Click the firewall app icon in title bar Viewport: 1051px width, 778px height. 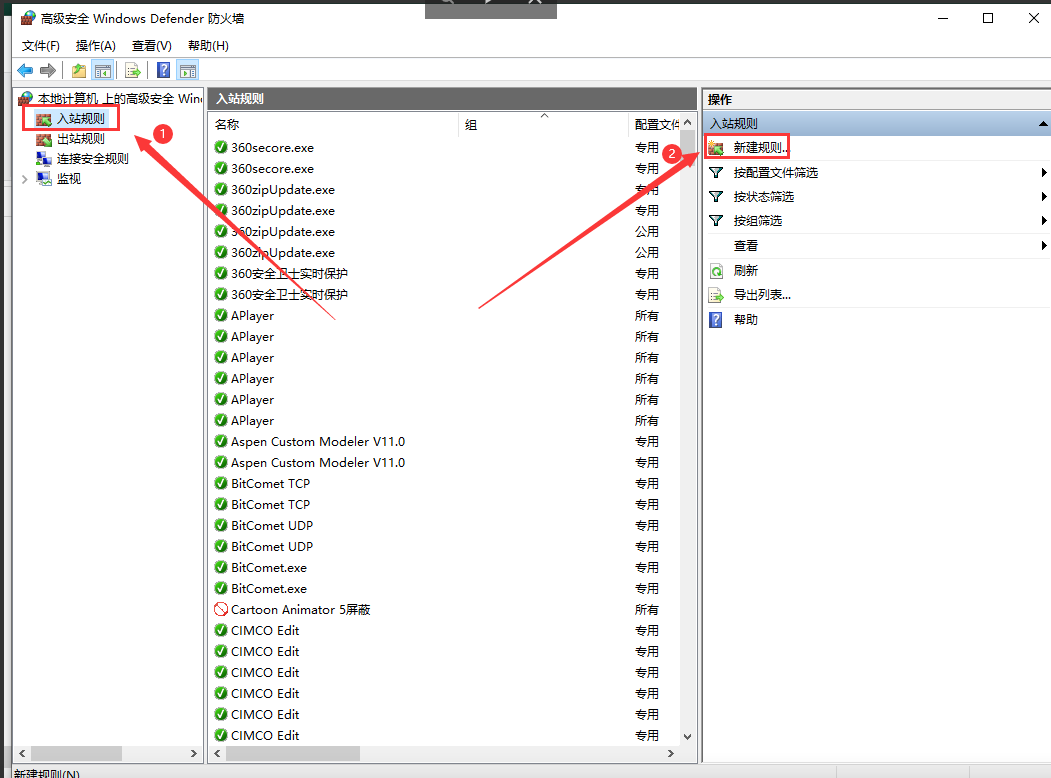[27, 18]
